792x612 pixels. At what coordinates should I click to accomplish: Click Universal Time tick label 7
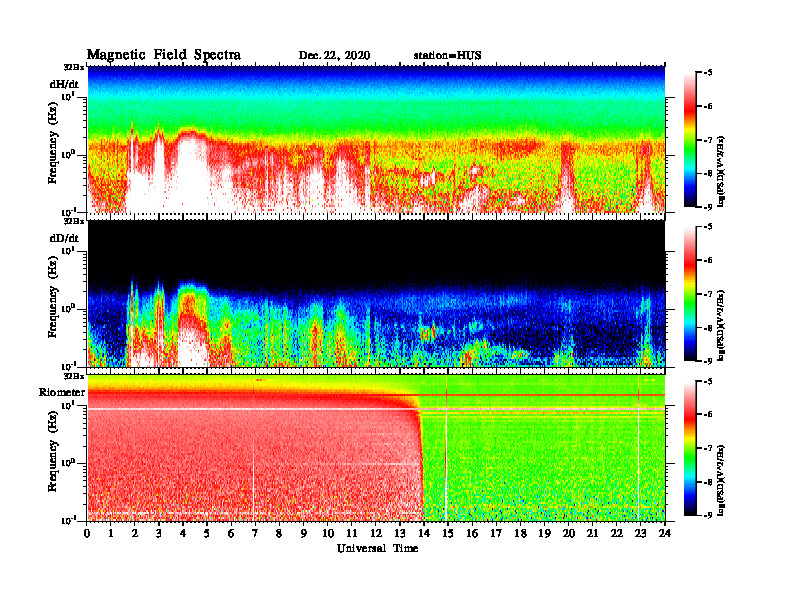click(255, 533)
